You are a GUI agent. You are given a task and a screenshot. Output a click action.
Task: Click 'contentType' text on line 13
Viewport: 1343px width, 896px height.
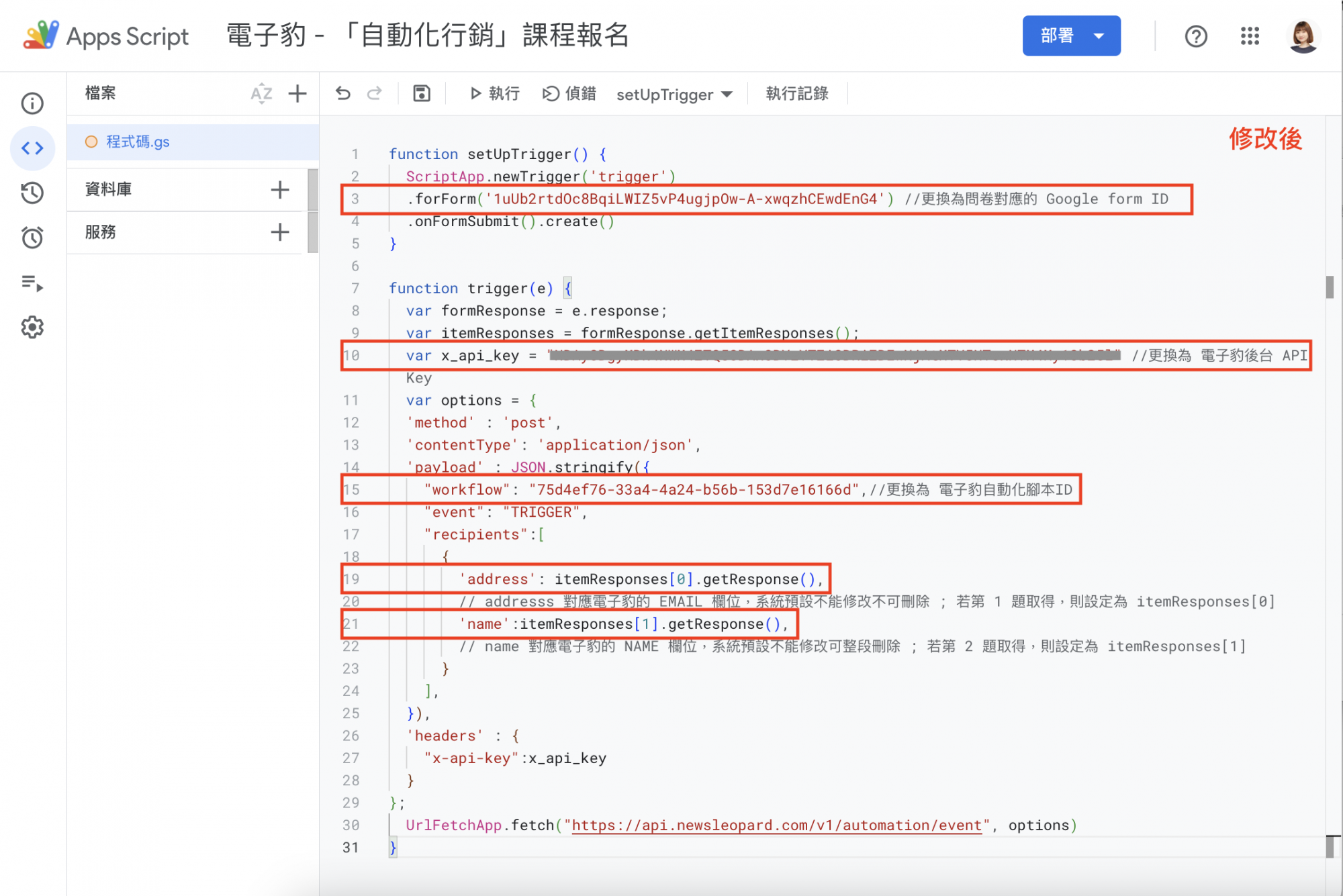click(462, 445)
